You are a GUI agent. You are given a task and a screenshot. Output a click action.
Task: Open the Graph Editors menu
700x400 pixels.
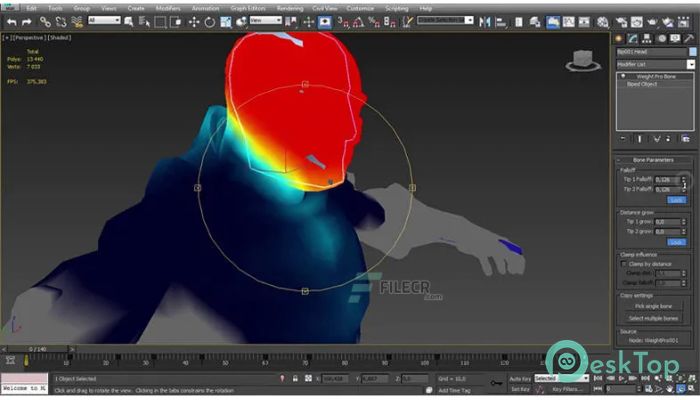[248, 8]
